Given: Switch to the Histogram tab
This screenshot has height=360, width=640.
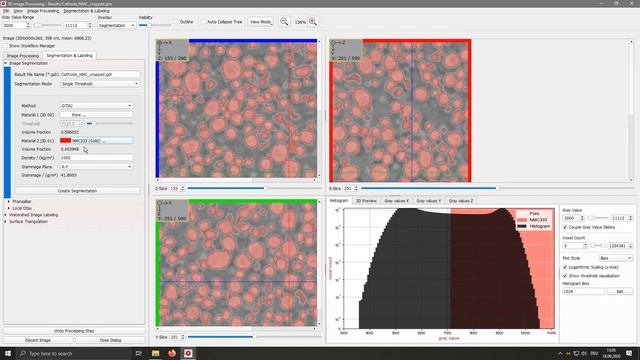Looking at the screenshot, I should pos(339,200).
